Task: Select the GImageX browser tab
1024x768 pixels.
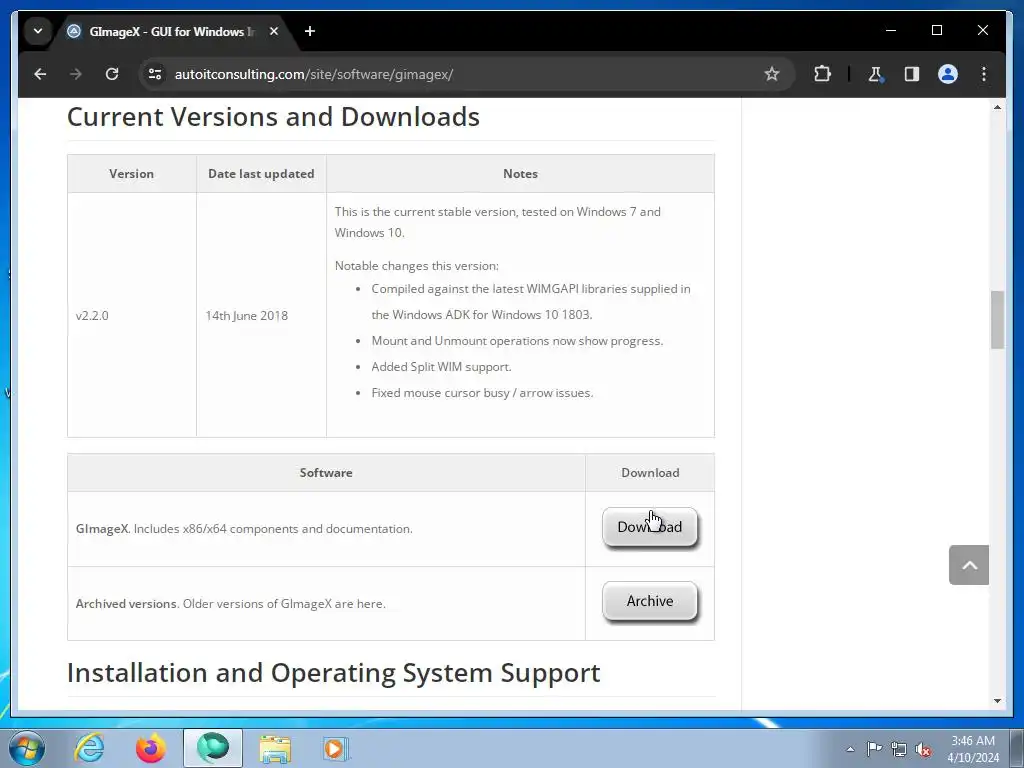Action: (171, 31)
